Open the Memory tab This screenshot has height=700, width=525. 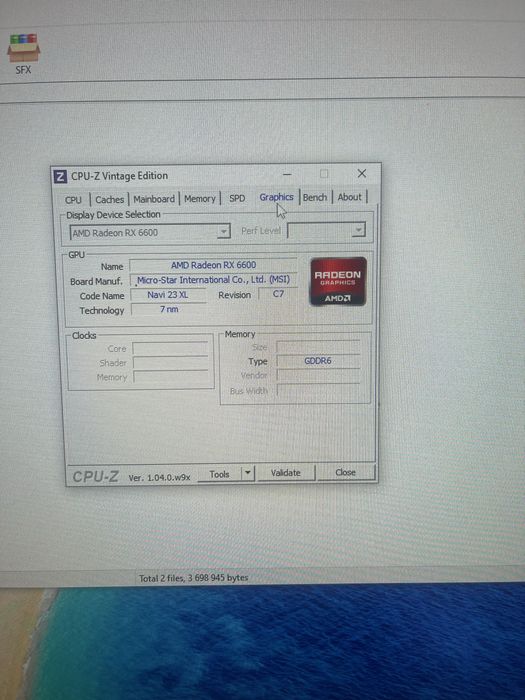coord(200,199)
